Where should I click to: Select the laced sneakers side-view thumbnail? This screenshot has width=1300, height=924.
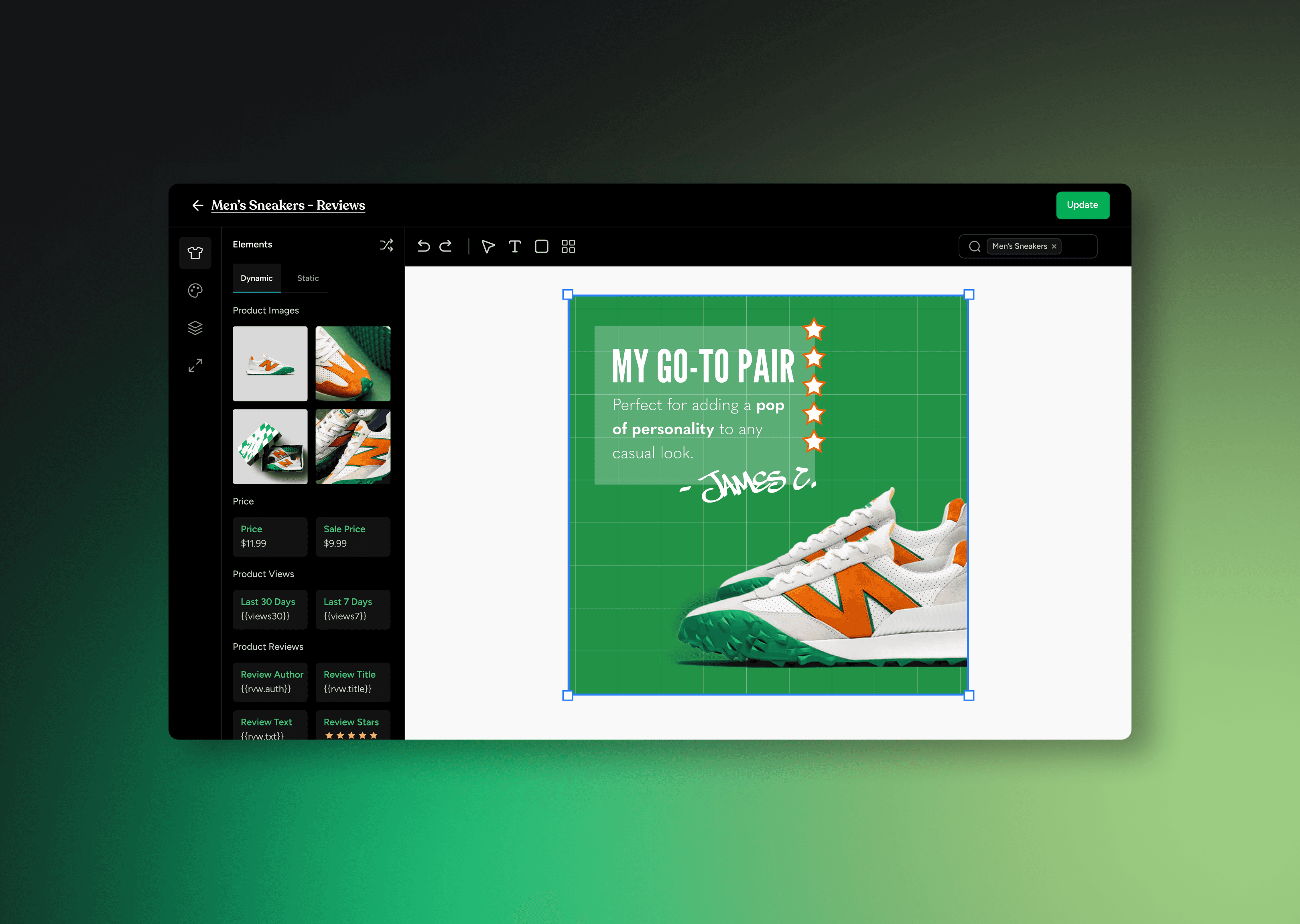pos(353,447)
